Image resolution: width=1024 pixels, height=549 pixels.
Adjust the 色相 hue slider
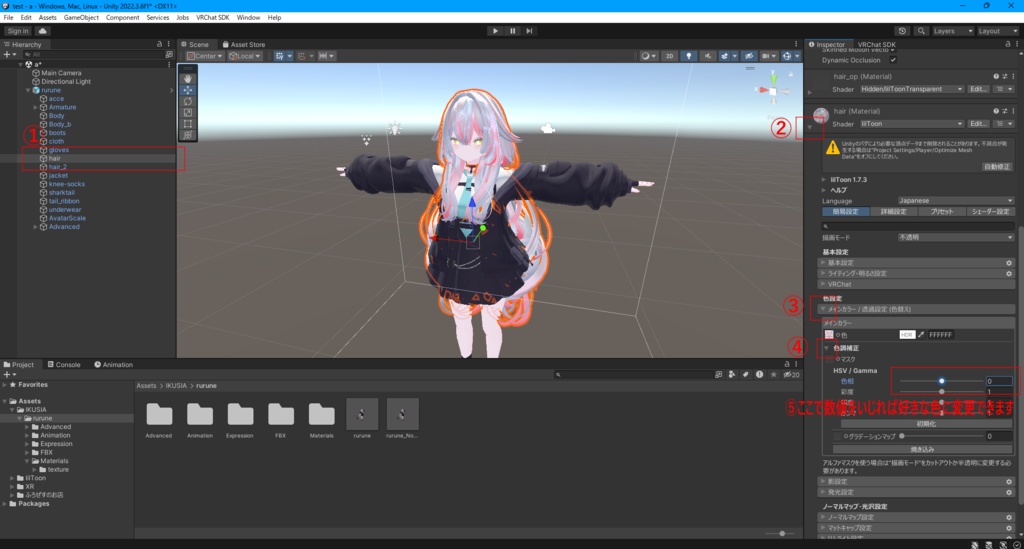[x=941, y=381]
